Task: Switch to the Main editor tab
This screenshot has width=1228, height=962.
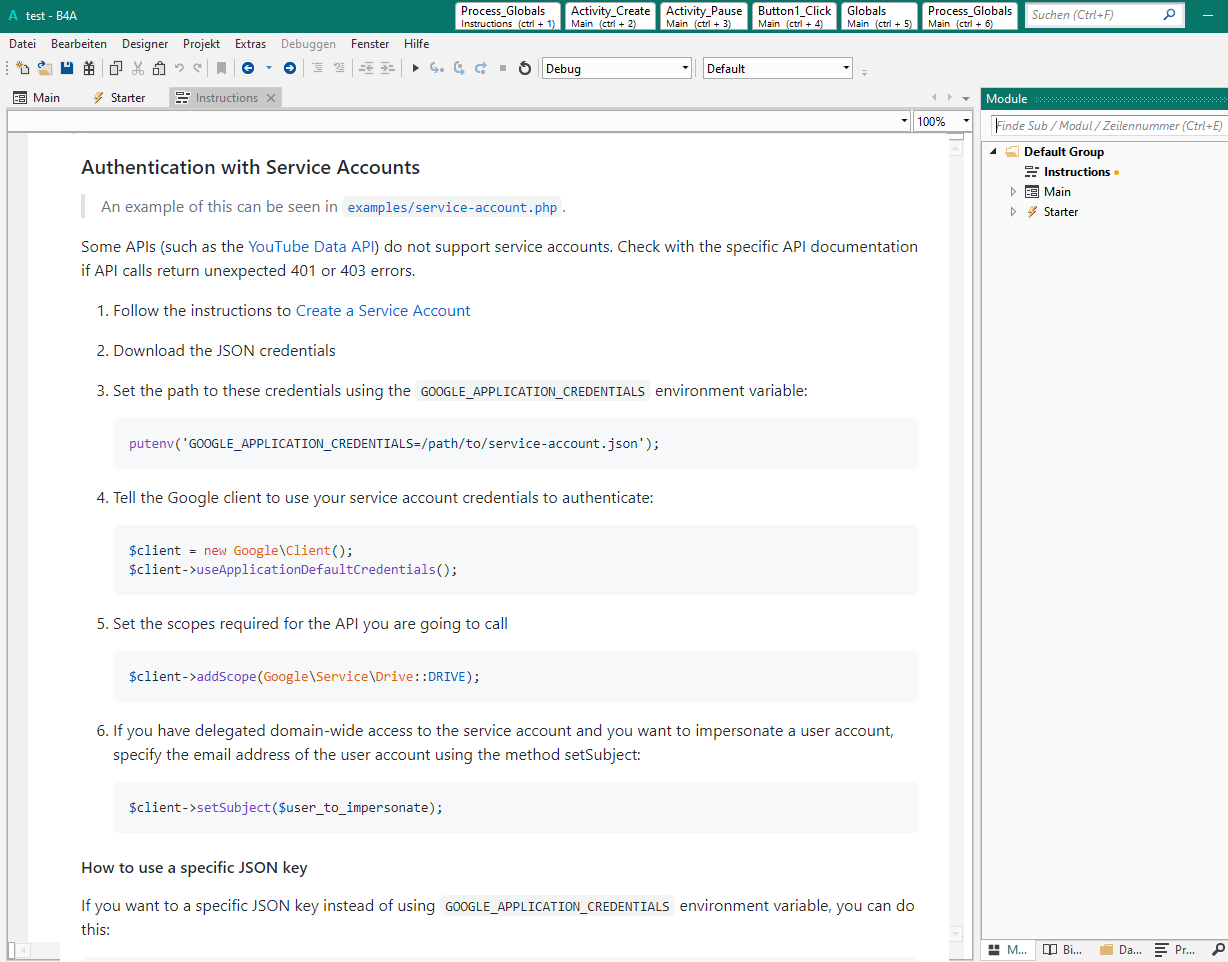Action: point(37,98)
